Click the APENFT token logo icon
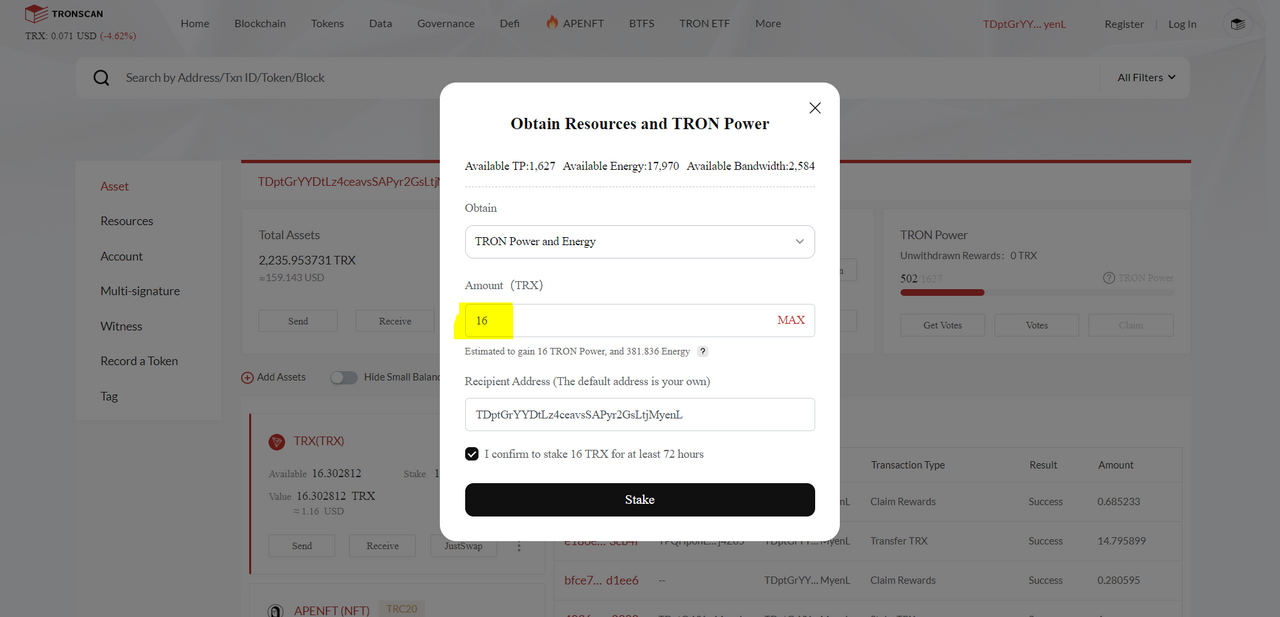1280x617 pixels. [x=277, y=611]
